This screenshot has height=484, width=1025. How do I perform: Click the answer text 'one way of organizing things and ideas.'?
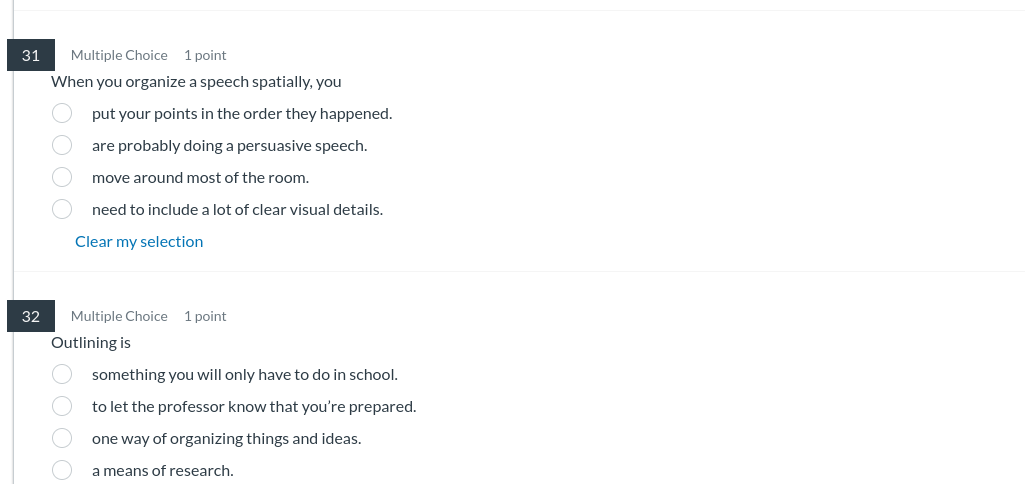click(x=226, y=438)
